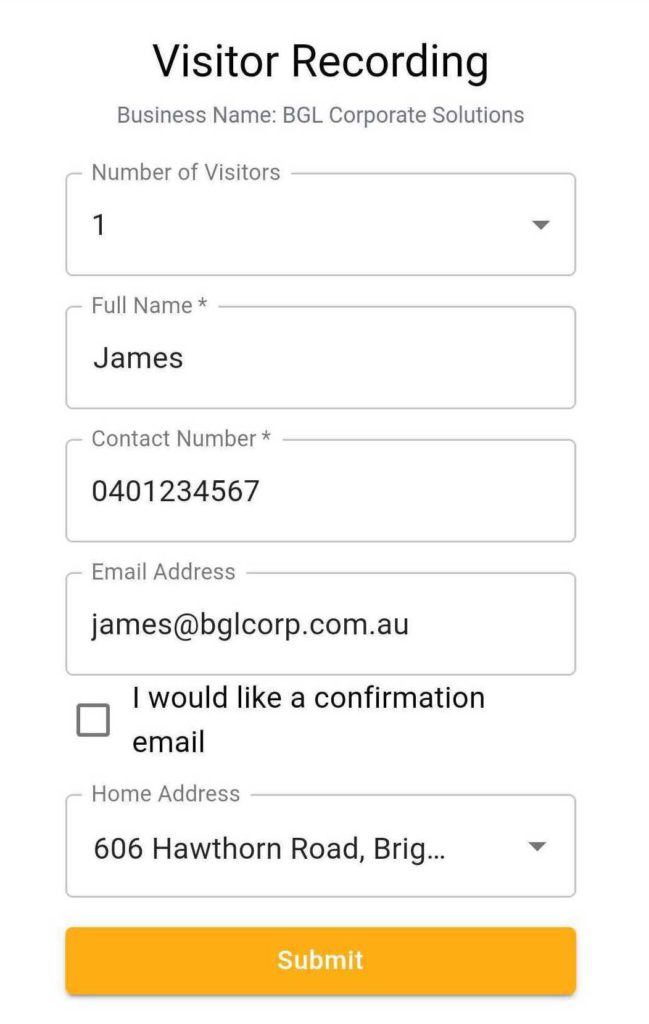649x1024 pixels.
Task: Click the 'Business Name: BGL Corporate Solutions' text
Action: 320,115
